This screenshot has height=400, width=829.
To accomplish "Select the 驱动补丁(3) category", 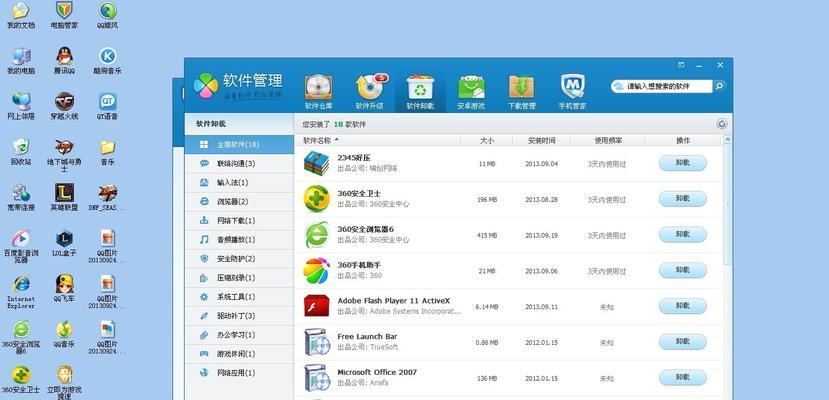I will pyautogui.click(x=239, y=315).
